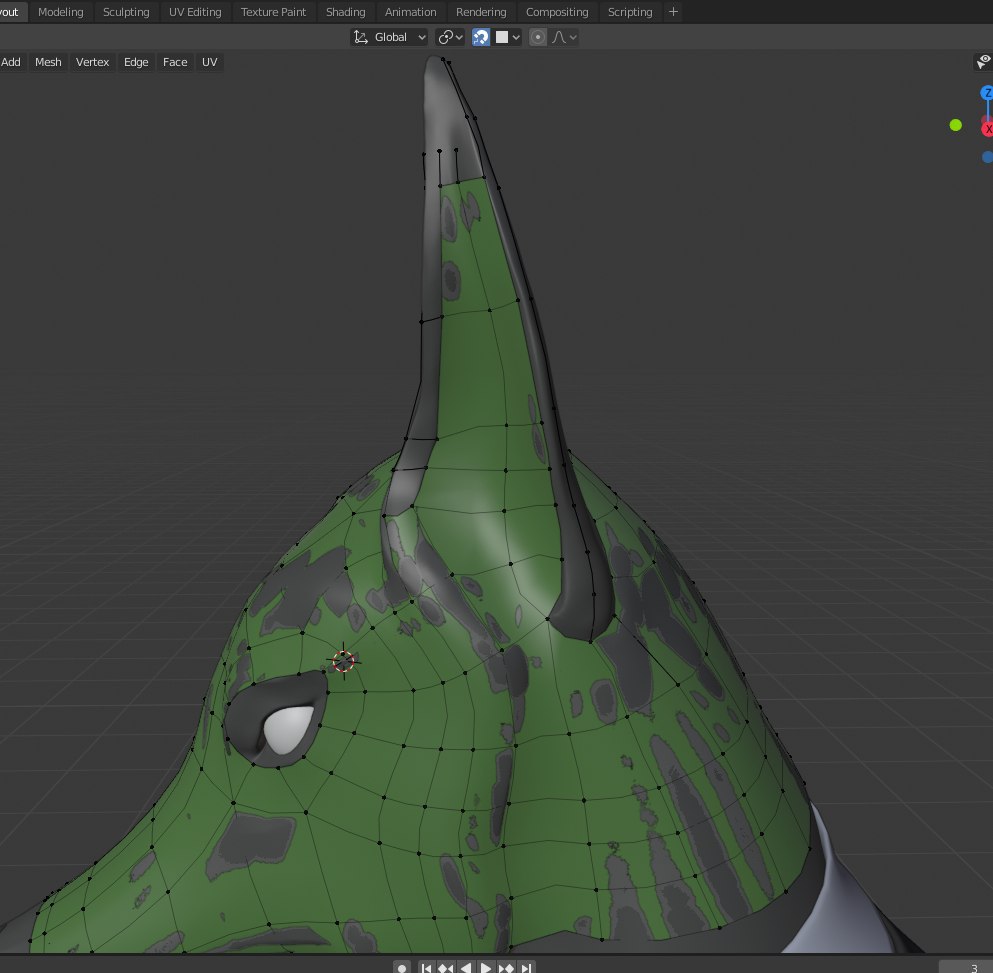Switch to the Texture Paint workspace
This screenshot has height=973, width=993.
point(273,11)
